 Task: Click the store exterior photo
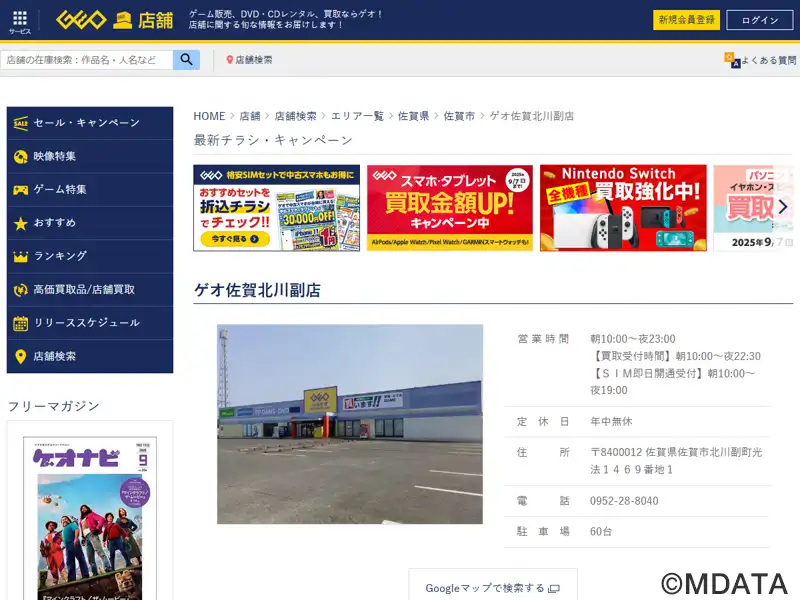(350, 424)
